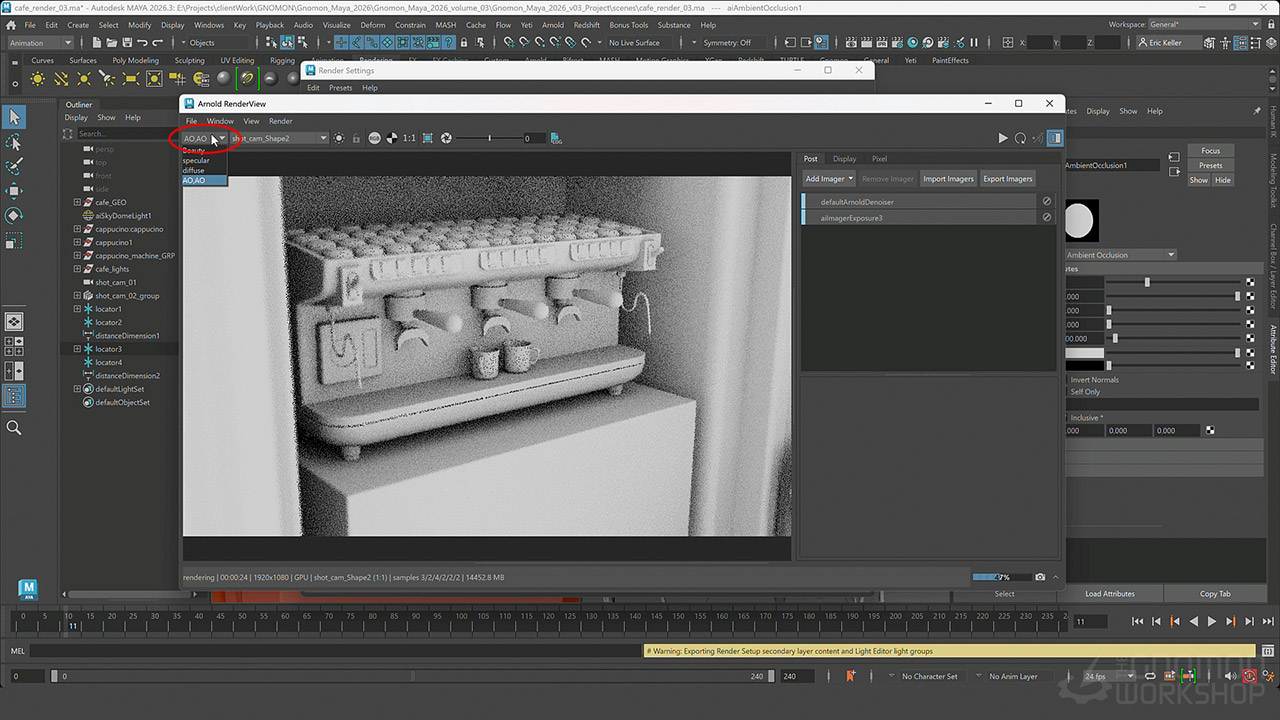Screen dimensions: 1280x720
Task: Open the script editor icon beside the warning line
Action: click(1269, 650)
